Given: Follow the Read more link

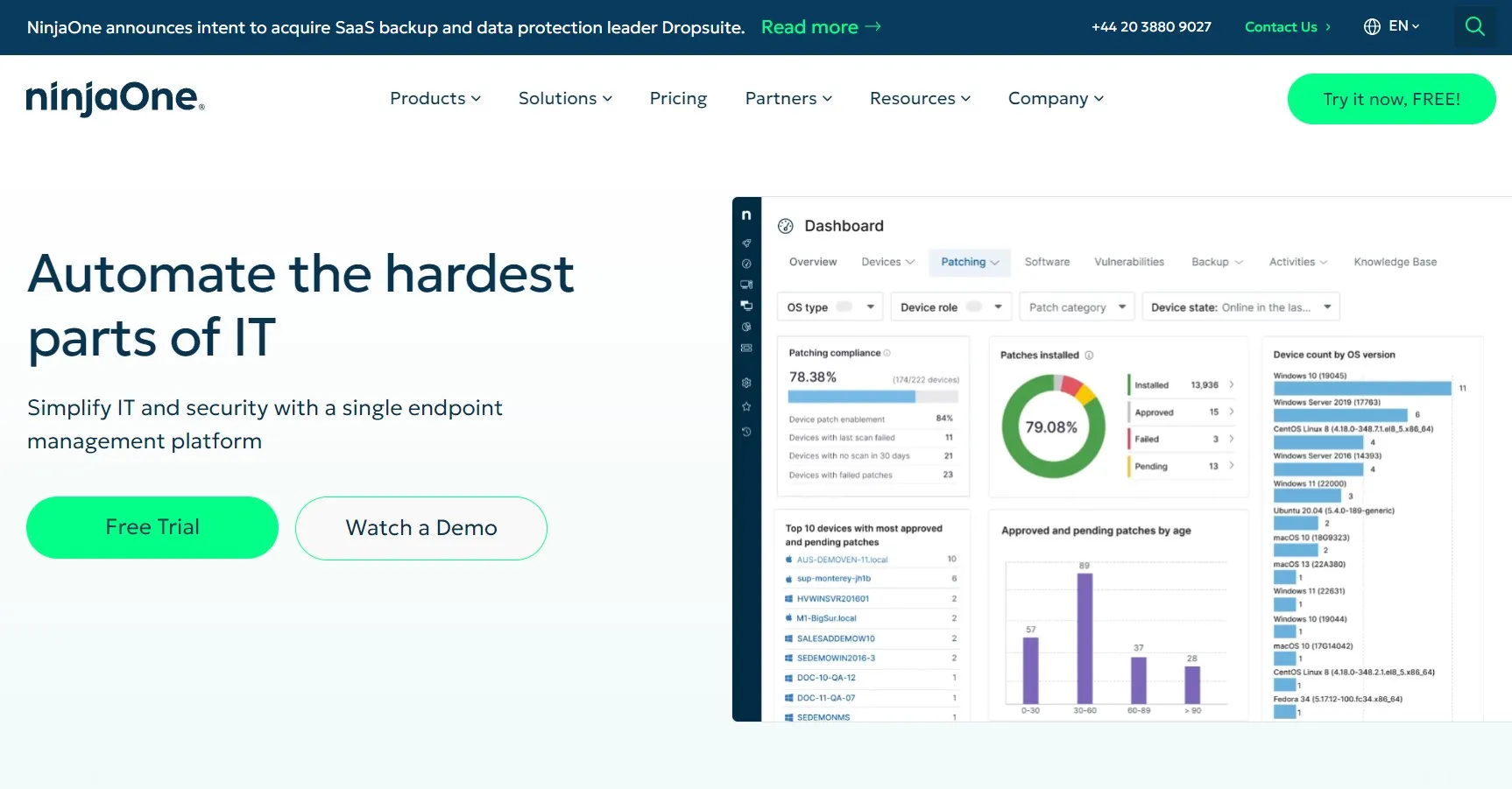Looking at the screenshot, I should pyautogui.click(x=821, y=27).
